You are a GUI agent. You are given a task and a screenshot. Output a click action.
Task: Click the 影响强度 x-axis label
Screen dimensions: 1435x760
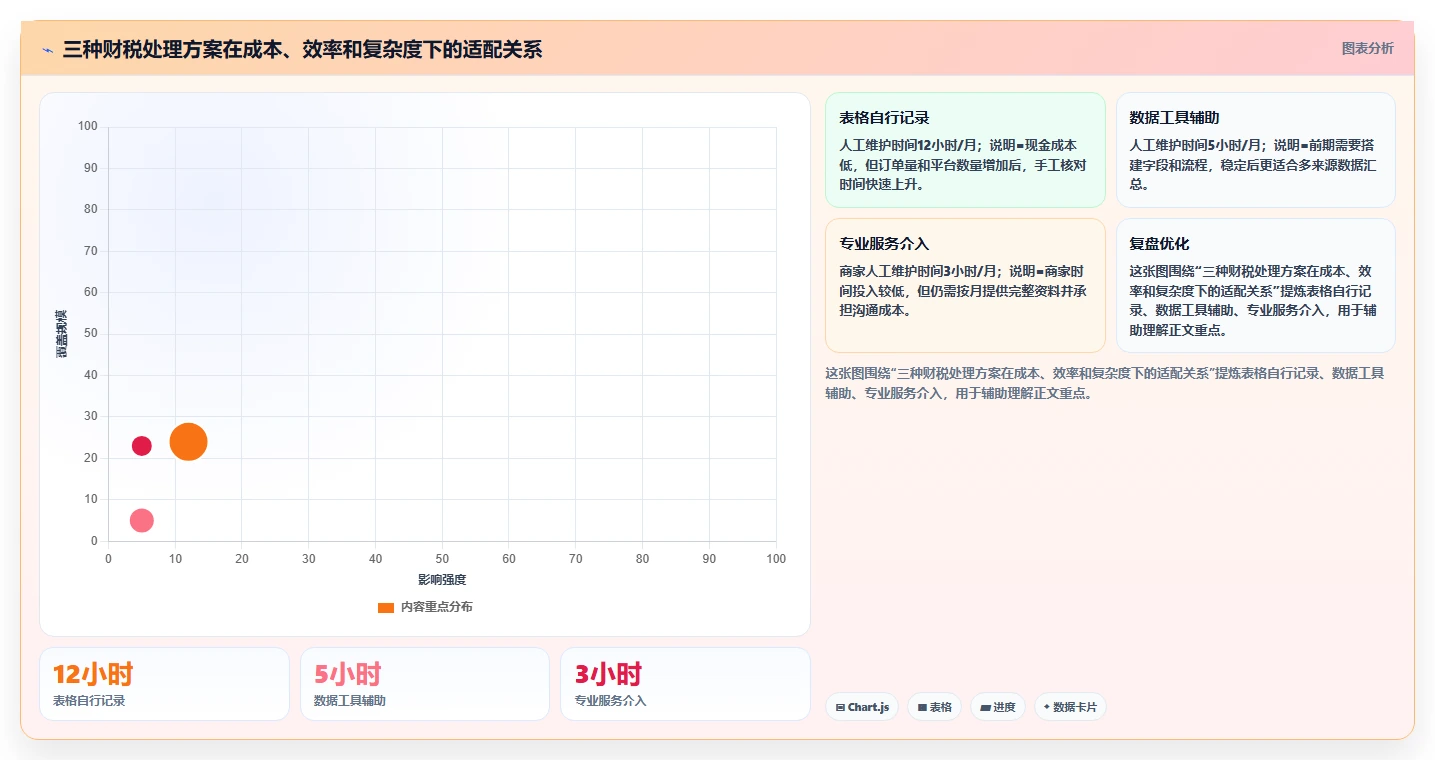coord(442,579)
